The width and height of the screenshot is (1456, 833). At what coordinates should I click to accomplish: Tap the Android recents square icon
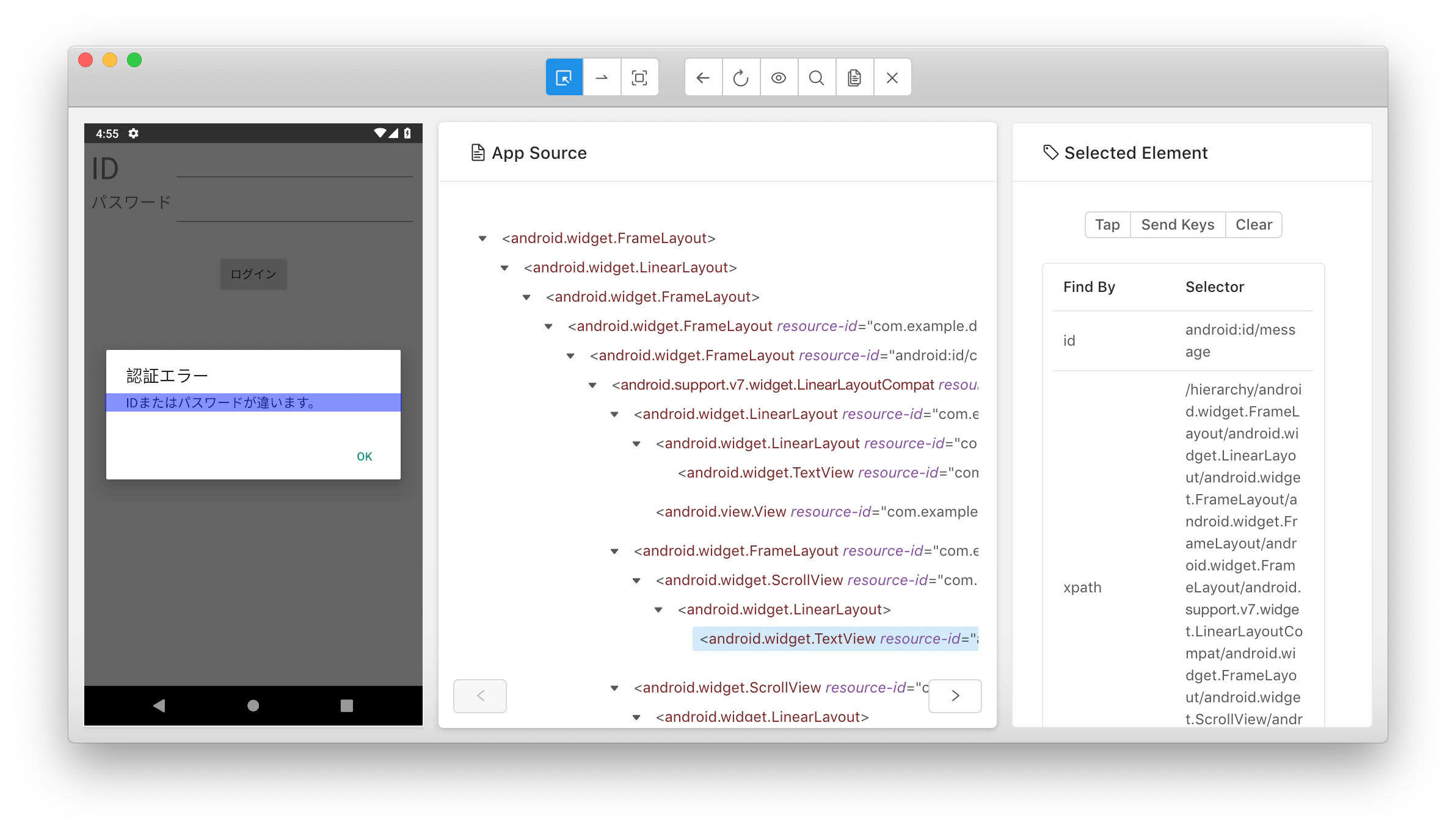pyautogui.click(x=347, y=706)
